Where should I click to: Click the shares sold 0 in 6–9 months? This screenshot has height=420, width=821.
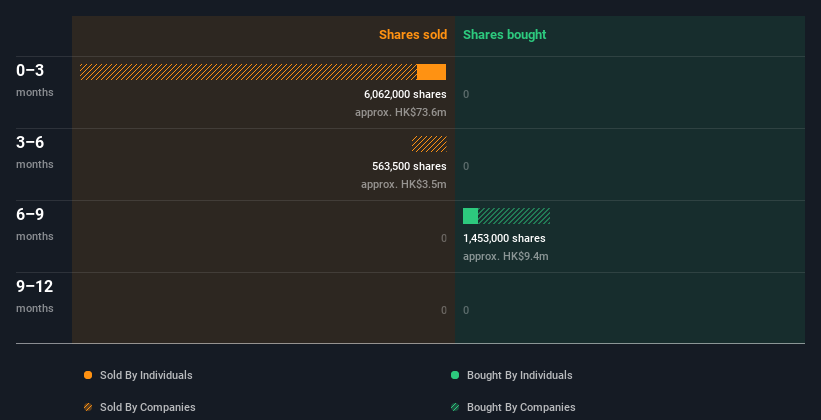pyautogui.click(x=444, y=238)
